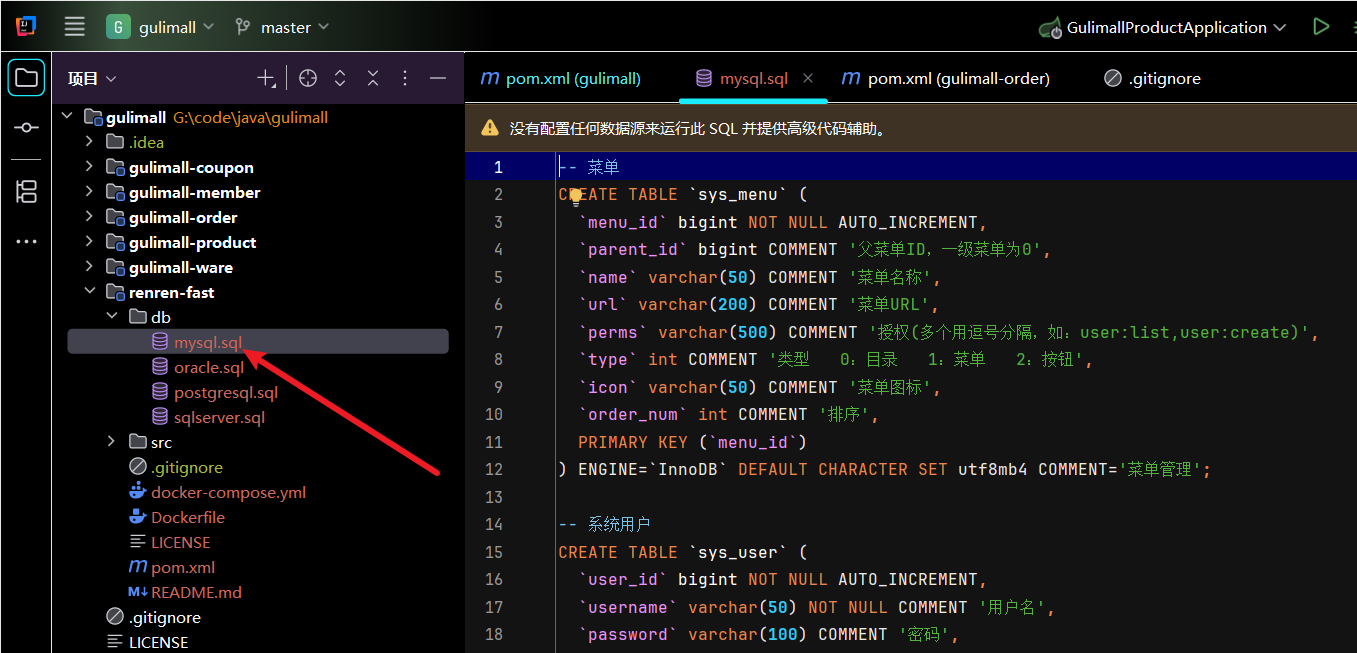The image size is (1357, 653).
Task: Select README.md file
Action: [x=197, y=592]
